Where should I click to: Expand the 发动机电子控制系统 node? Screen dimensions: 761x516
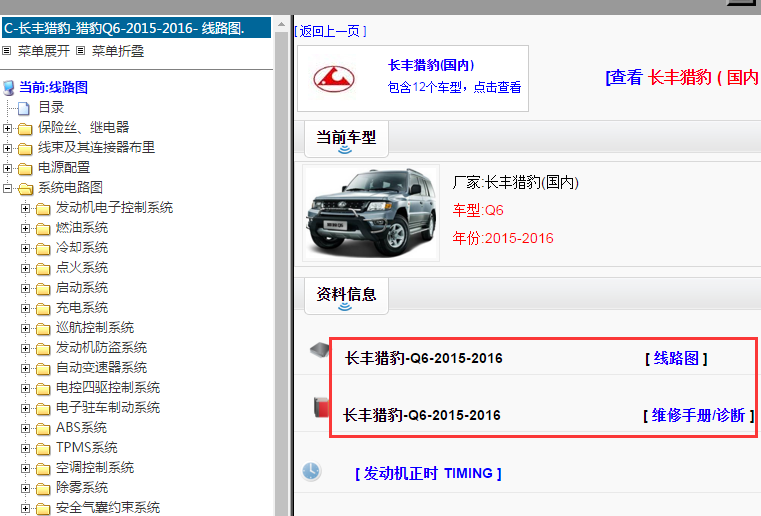click(25, 208)
